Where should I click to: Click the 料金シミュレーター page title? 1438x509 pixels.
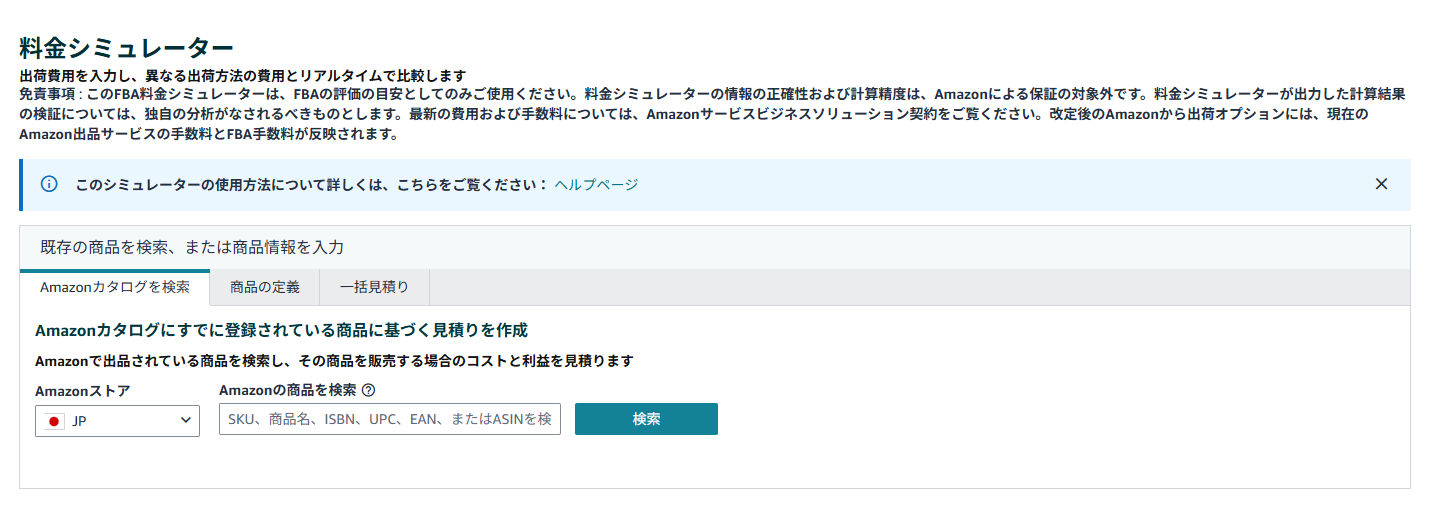point(126,47)
